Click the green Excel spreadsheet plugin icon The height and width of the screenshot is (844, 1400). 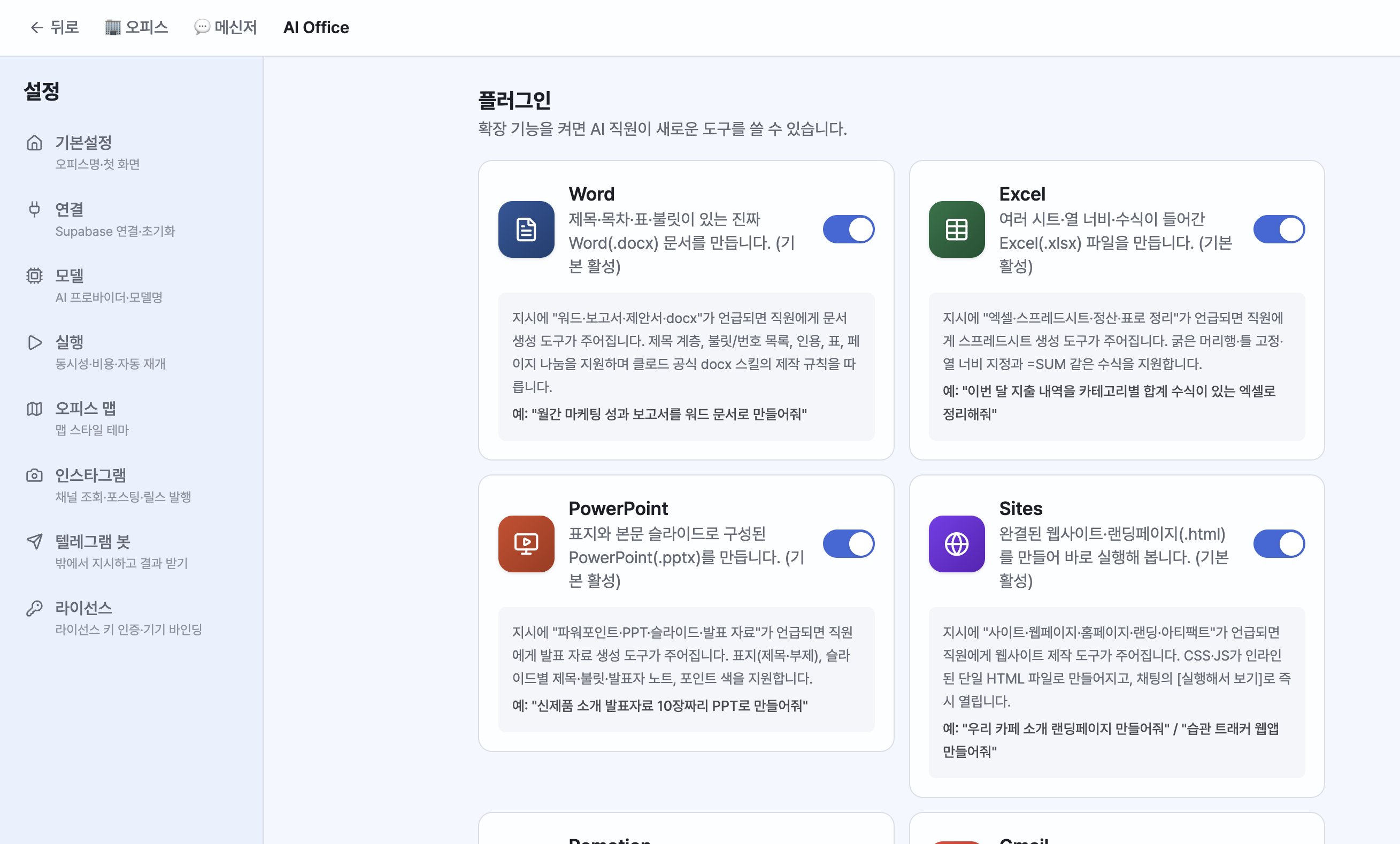(957, 229)
